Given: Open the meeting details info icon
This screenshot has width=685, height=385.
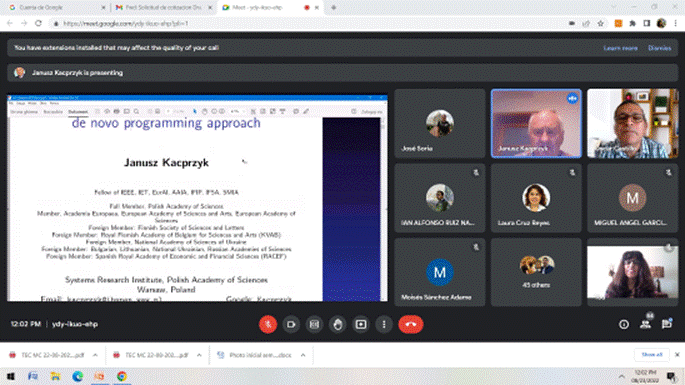Looking at the screenshot, I should click(624, 324).
